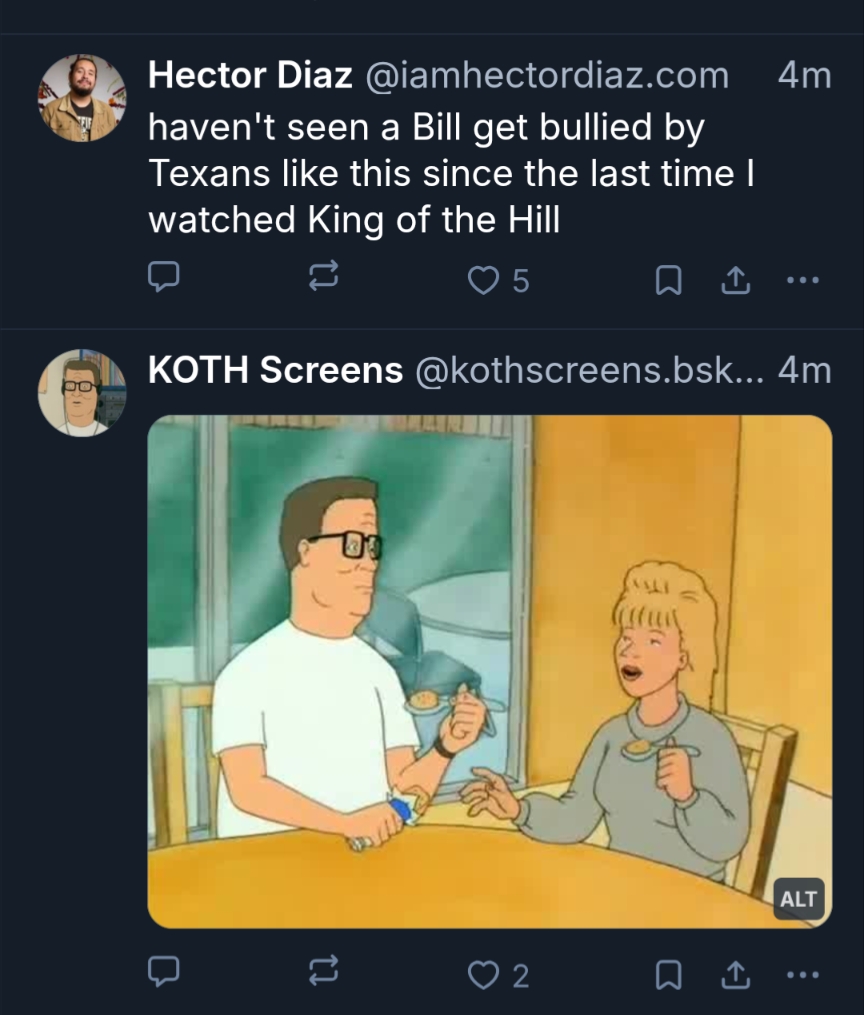Show ALT text for the image
Image resolution: width=864 pixels, height=1015 pixels.
(797, 898)
